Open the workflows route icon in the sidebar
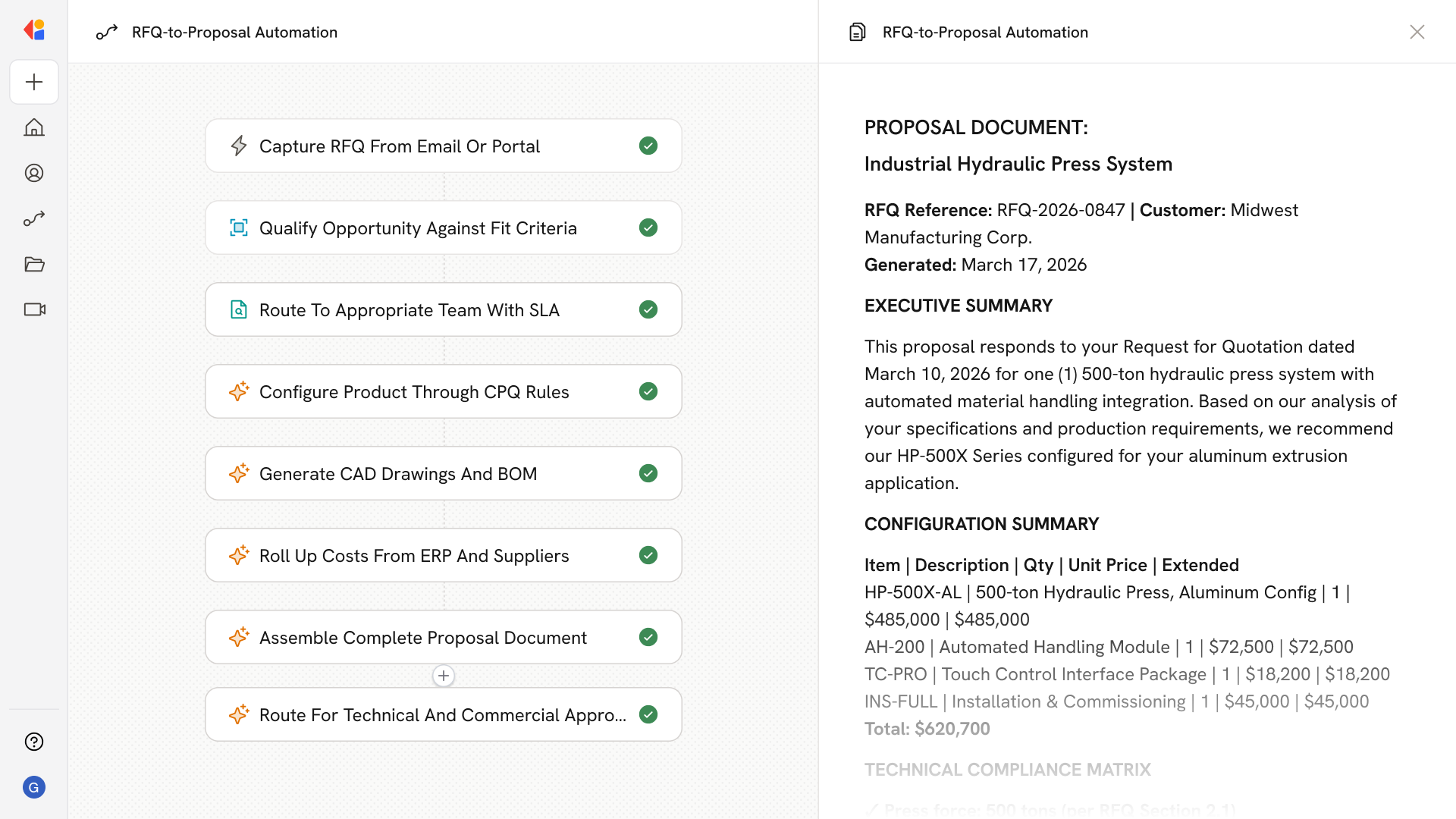 tap(34, 218)
